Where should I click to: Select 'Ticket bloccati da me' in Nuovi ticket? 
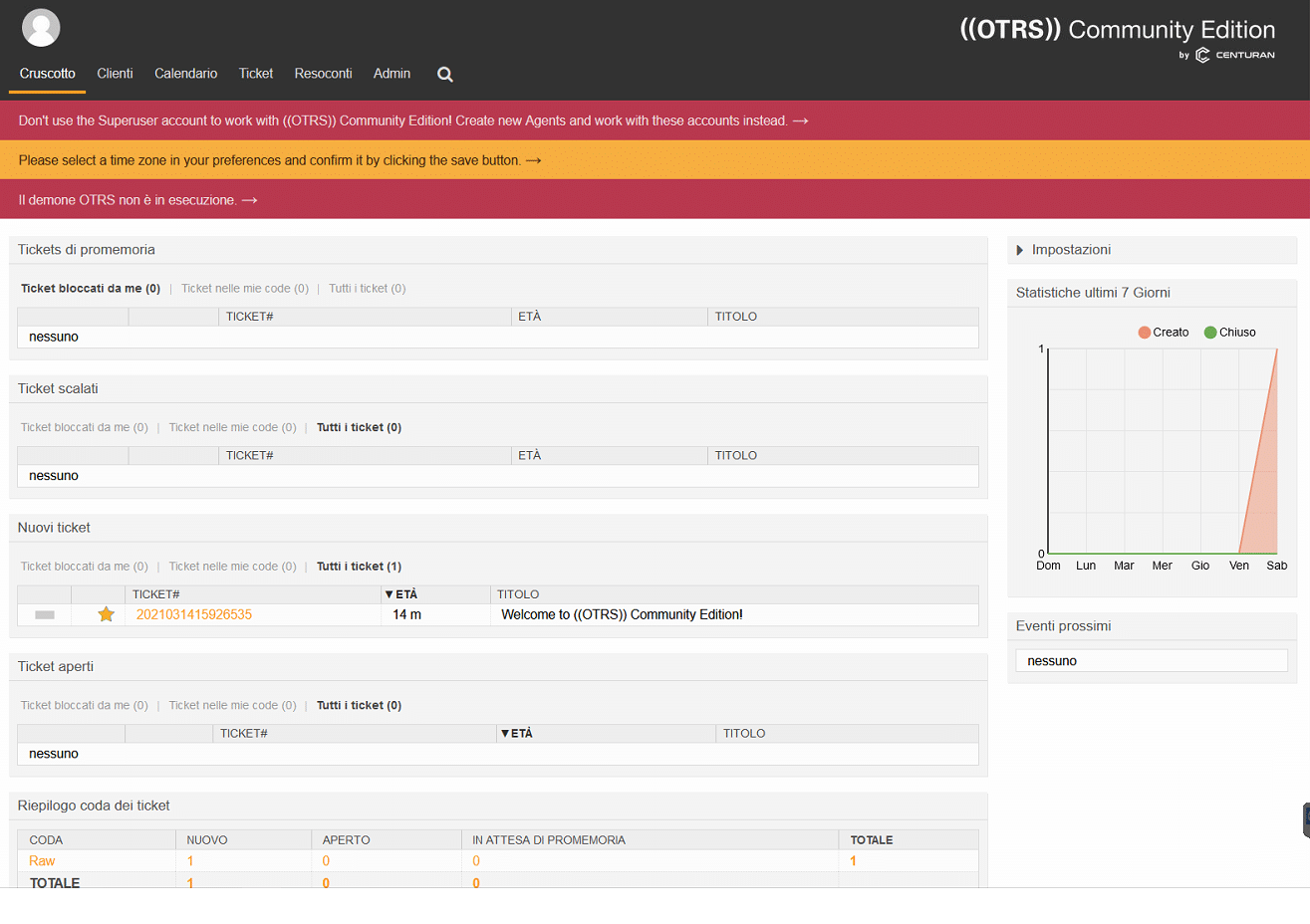click(x=85, y=567)
